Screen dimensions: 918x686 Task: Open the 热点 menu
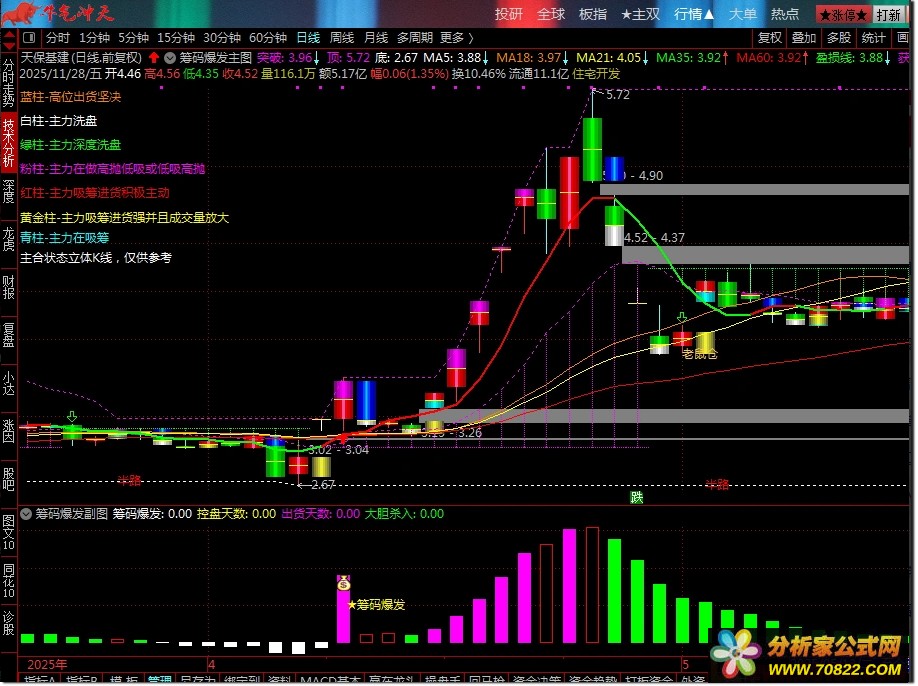point(785,14)
